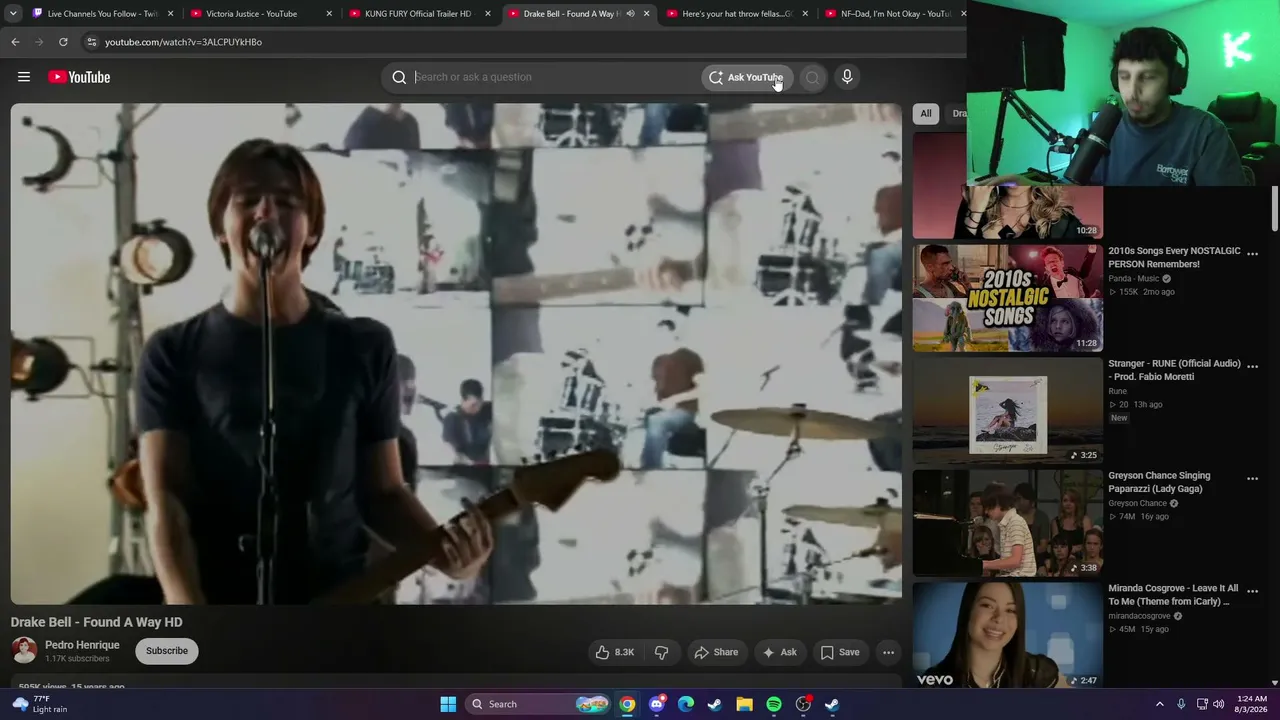Go back to the previous page

coord(15,42)
